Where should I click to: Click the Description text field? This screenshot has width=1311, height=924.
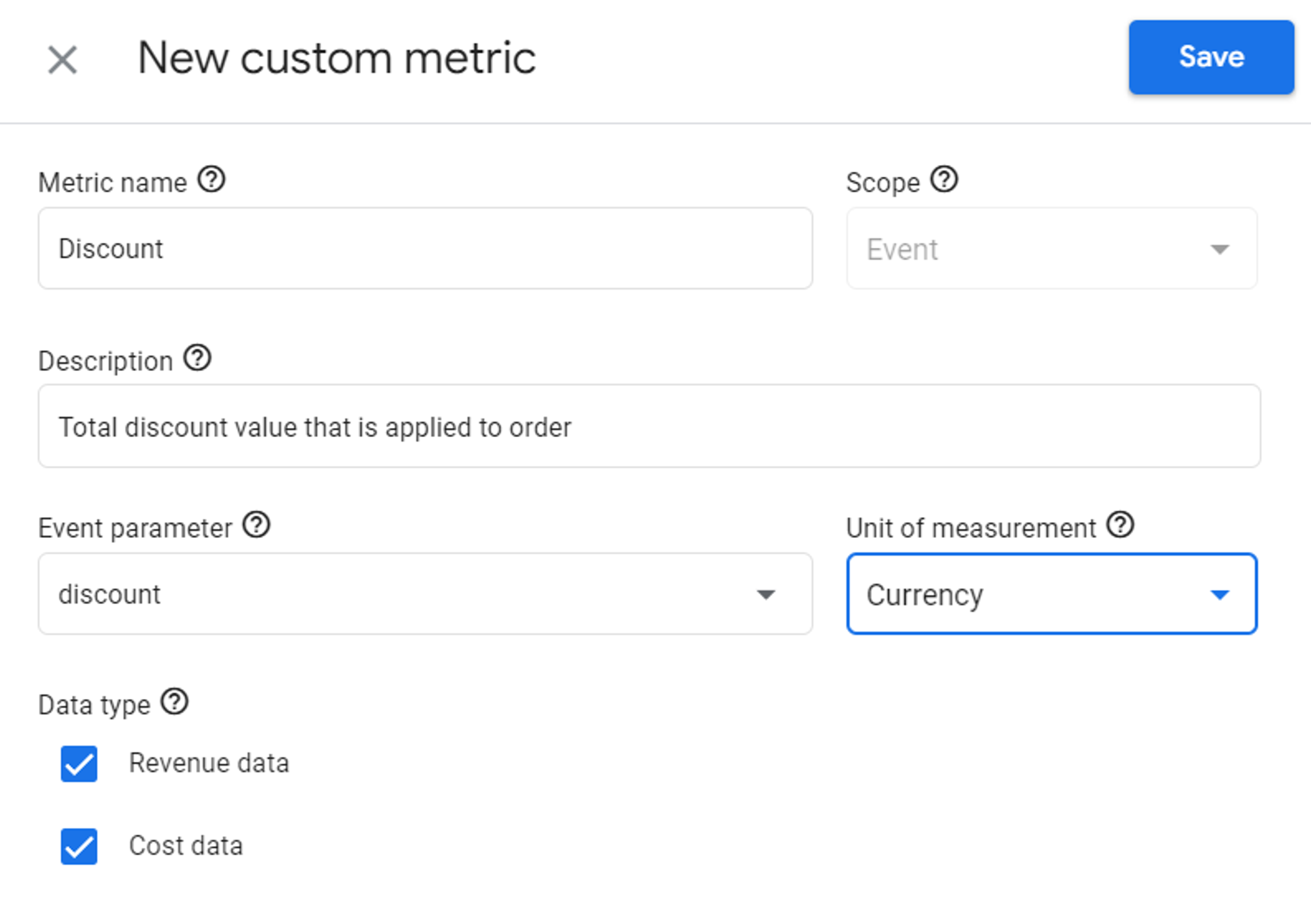pos(649,426)
